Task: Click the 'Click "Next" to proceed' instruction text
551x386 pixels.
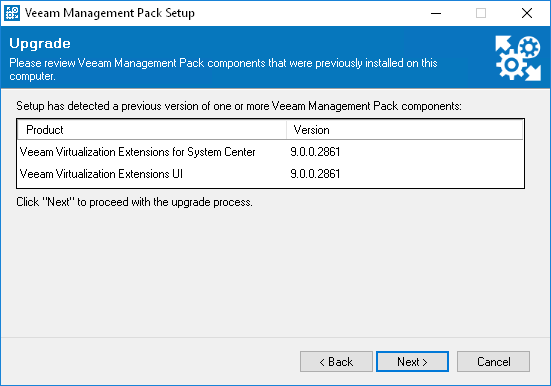Action: coord(134,202)
